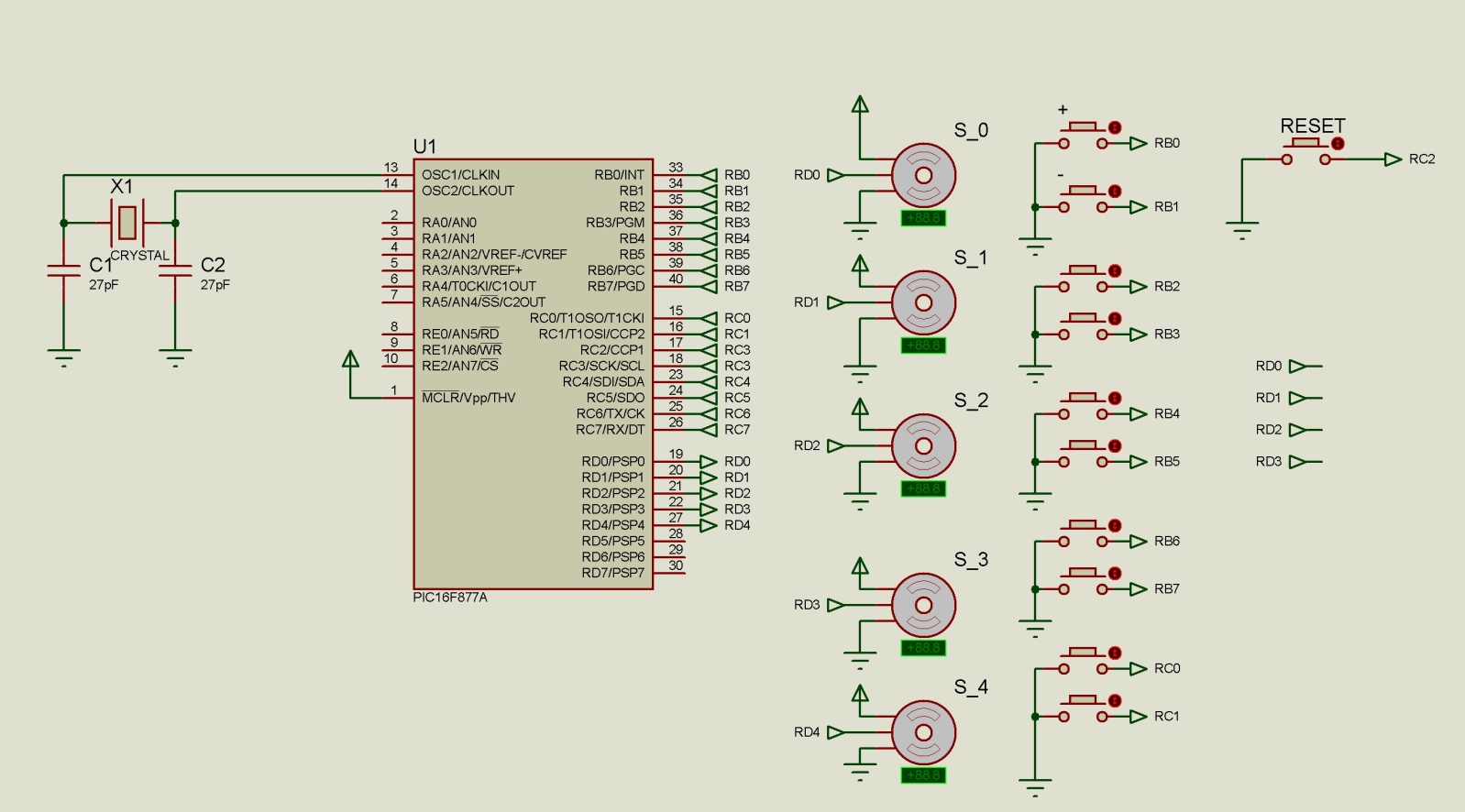Click the RD4 terminal feeding motor S_4
This screenshot has height=812, width=1465.
point(835,732)
